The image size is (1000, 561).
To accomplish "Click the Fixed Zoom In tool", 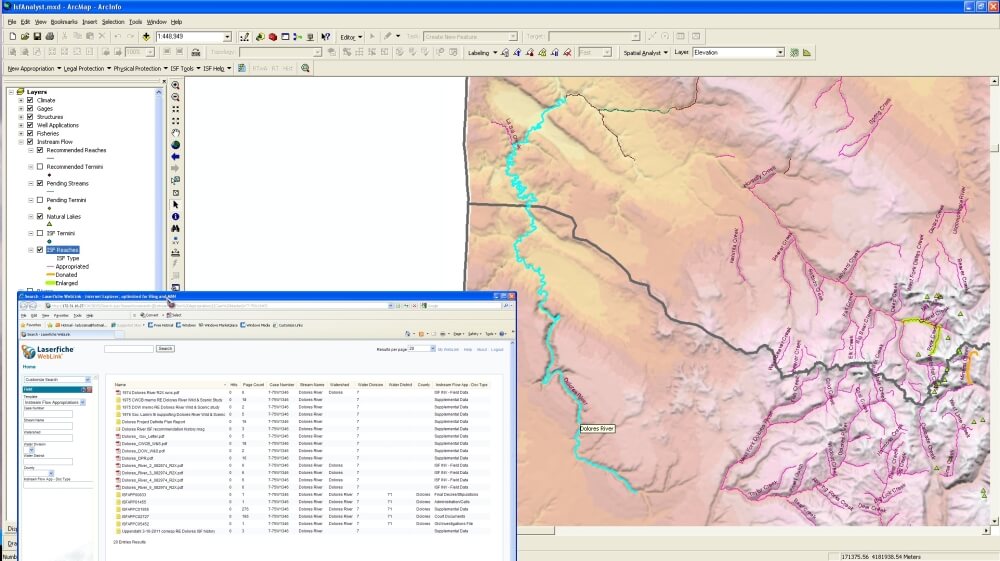I will [175, 110].
